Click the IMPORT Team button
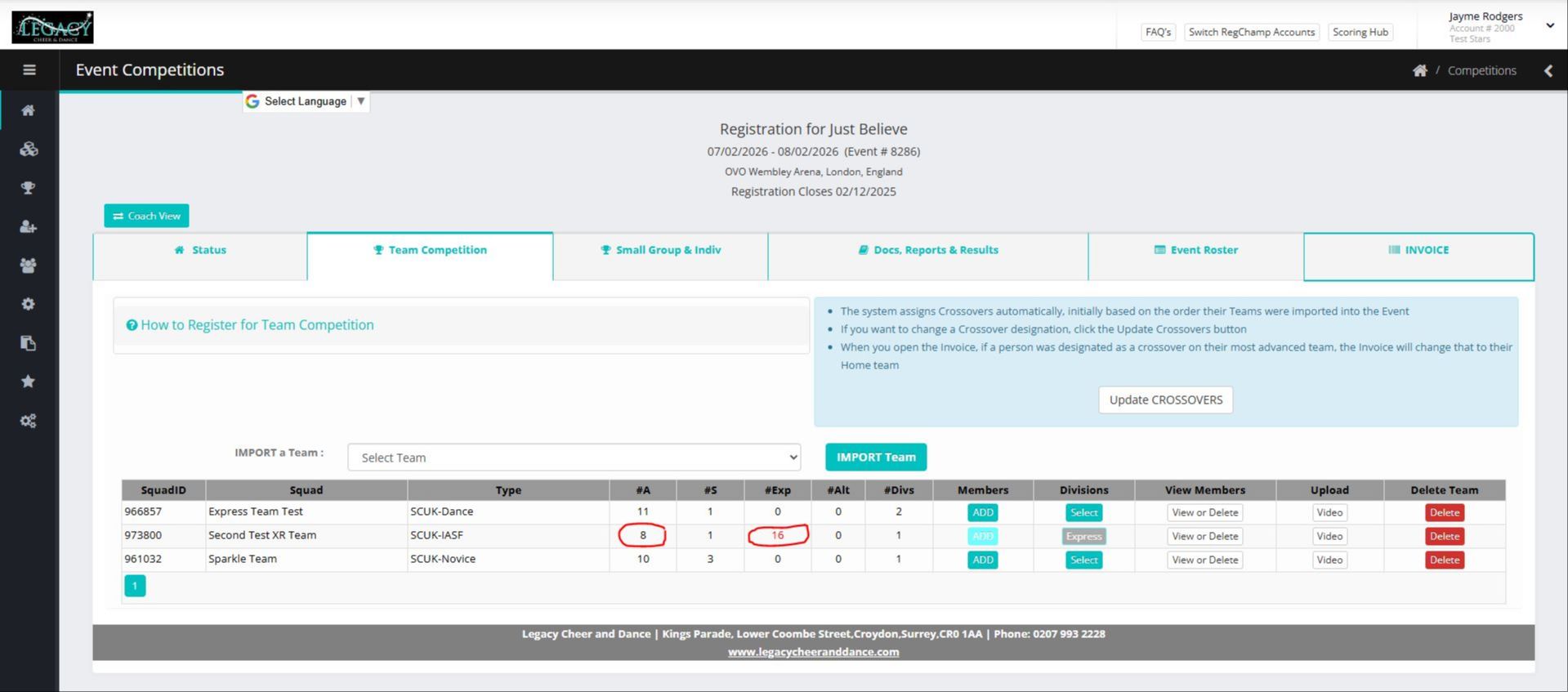Screen dimensions: 1568x692 876,458
